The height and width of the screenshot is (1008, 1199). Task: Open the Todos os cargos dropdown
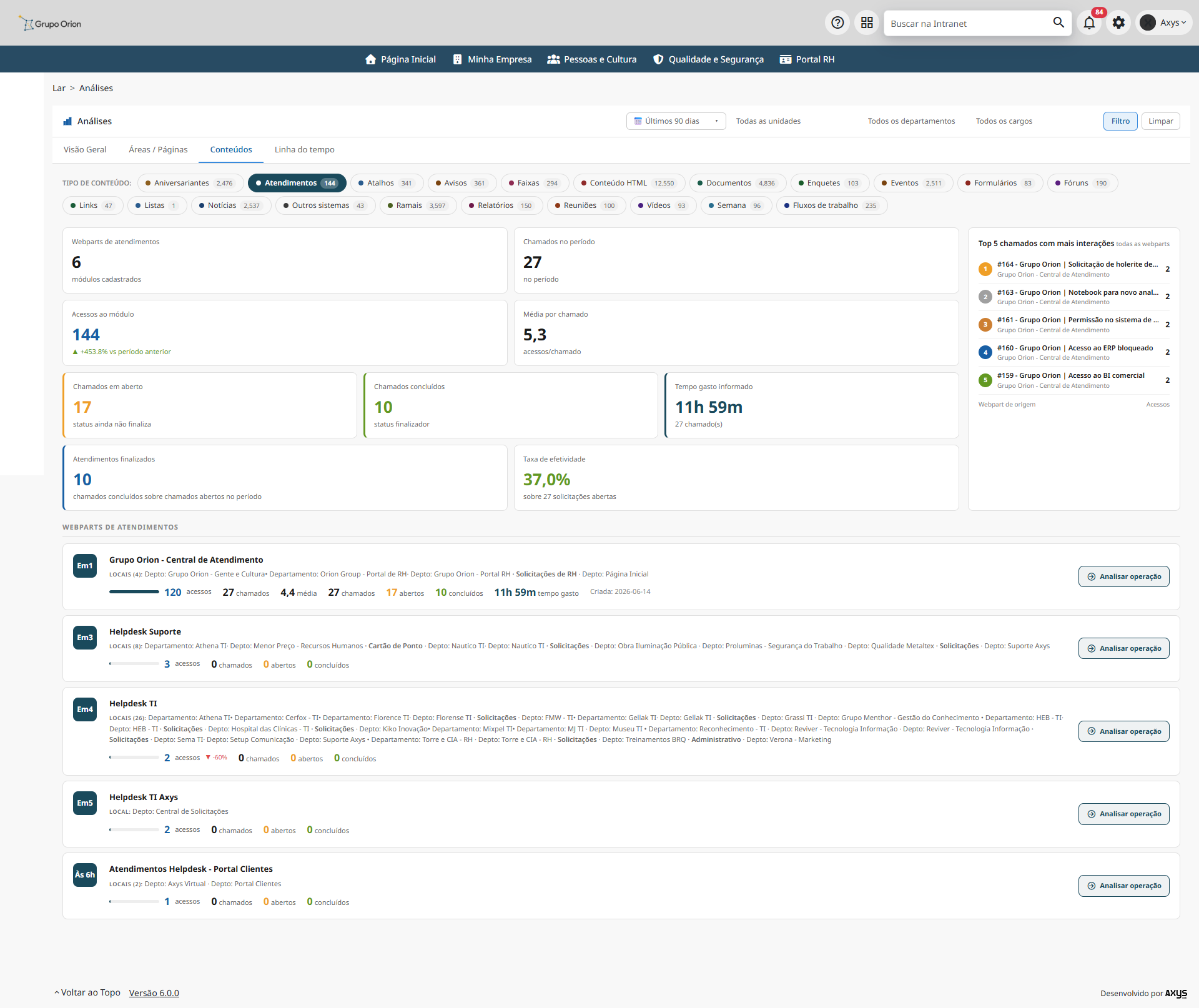pos(1004,121)
